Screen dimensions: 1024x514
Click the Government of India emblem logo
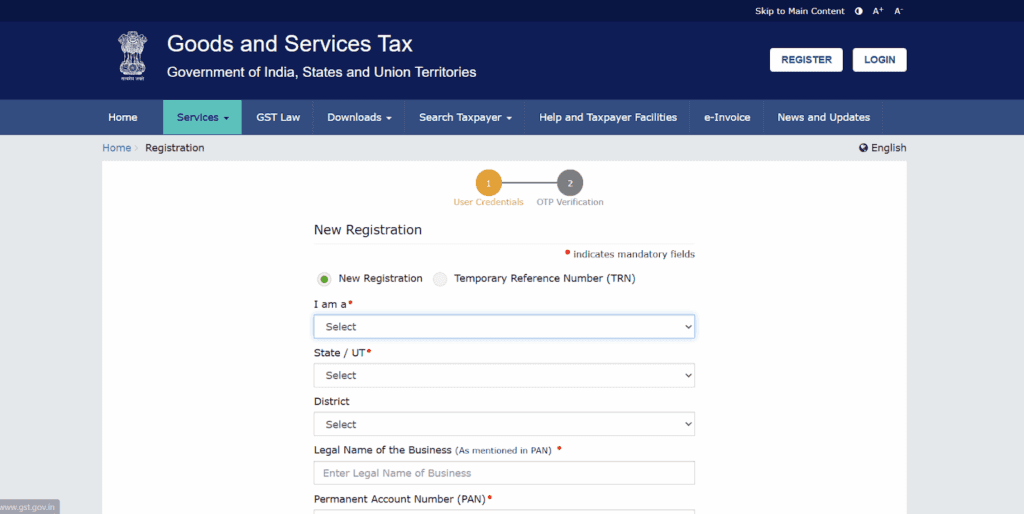tap(133, 56)
